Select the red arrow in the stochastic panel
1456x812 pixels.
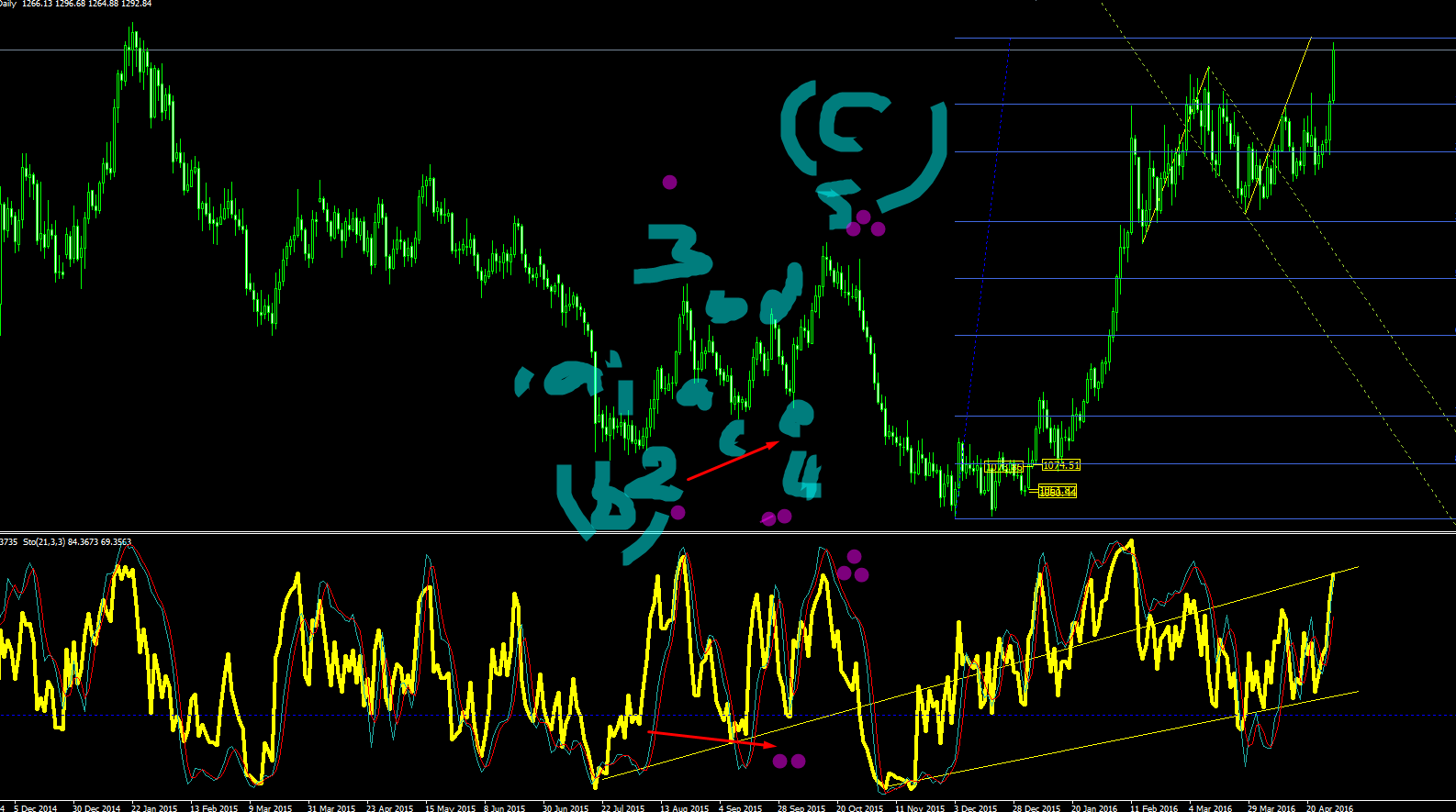click(x=711, y=740)
